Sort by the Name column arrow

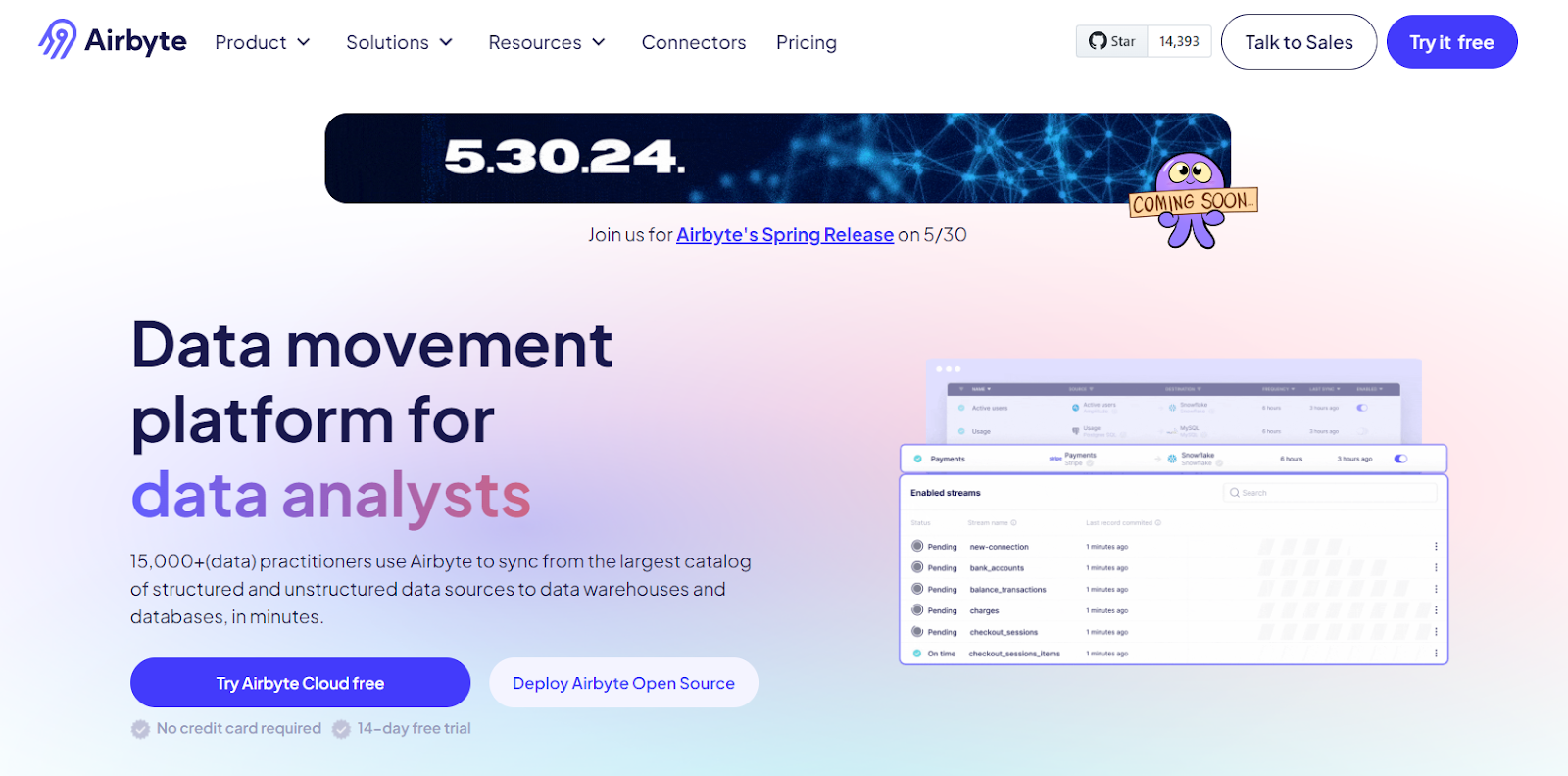pyautogui.click(x=989, y=389)
